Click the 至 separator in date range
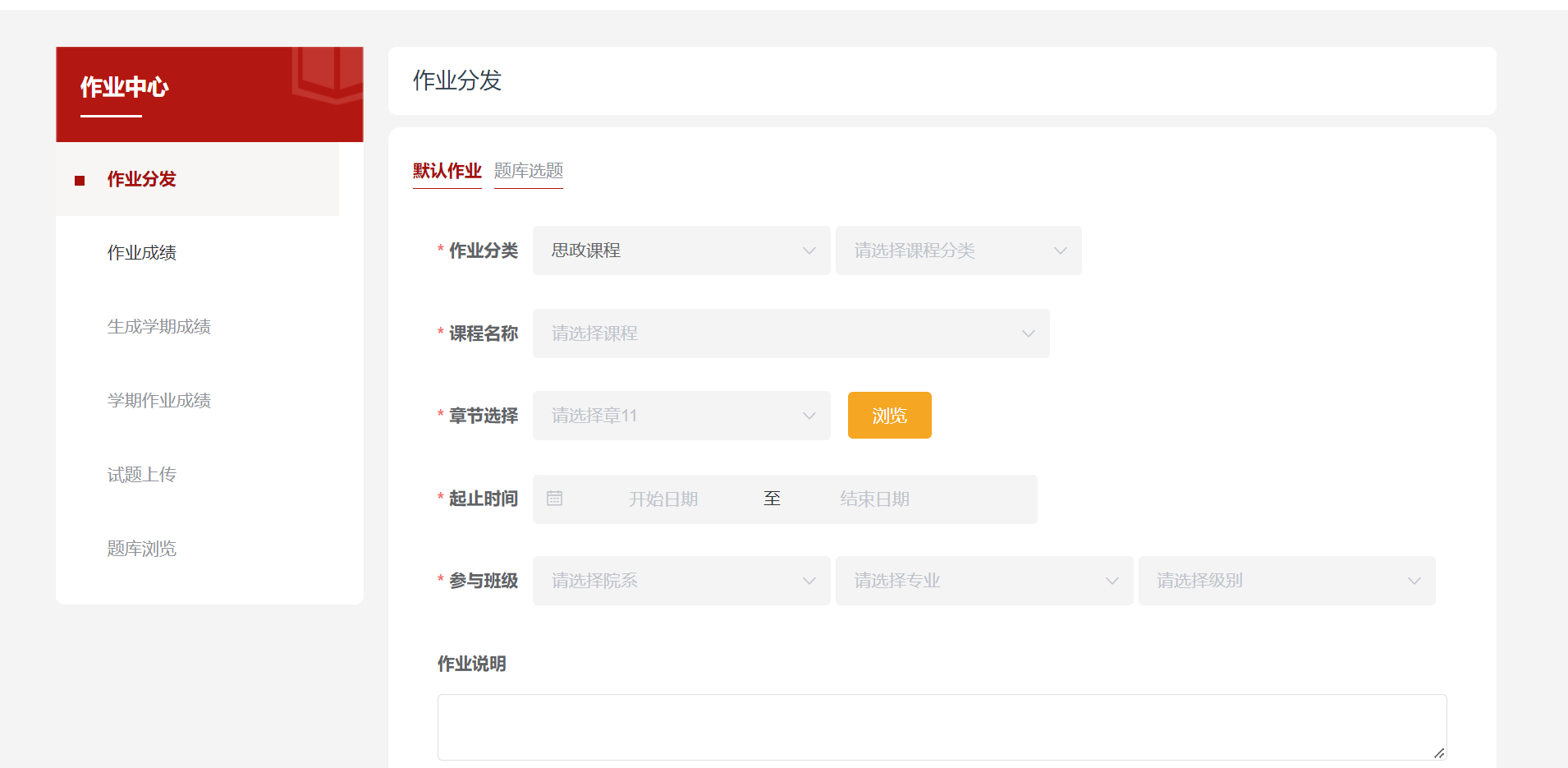The image size is (1568, 768). [x=772, y=499]
